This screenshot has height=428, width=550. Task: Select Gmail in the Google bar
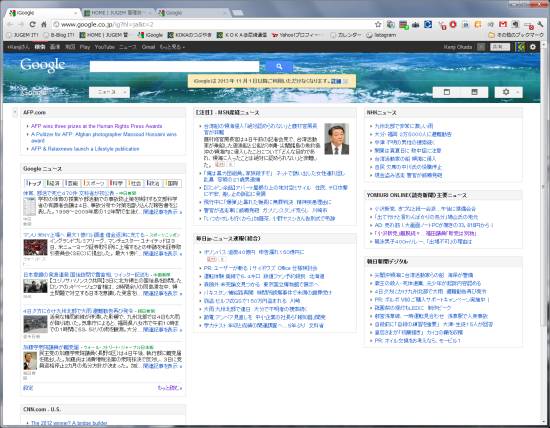148,47
